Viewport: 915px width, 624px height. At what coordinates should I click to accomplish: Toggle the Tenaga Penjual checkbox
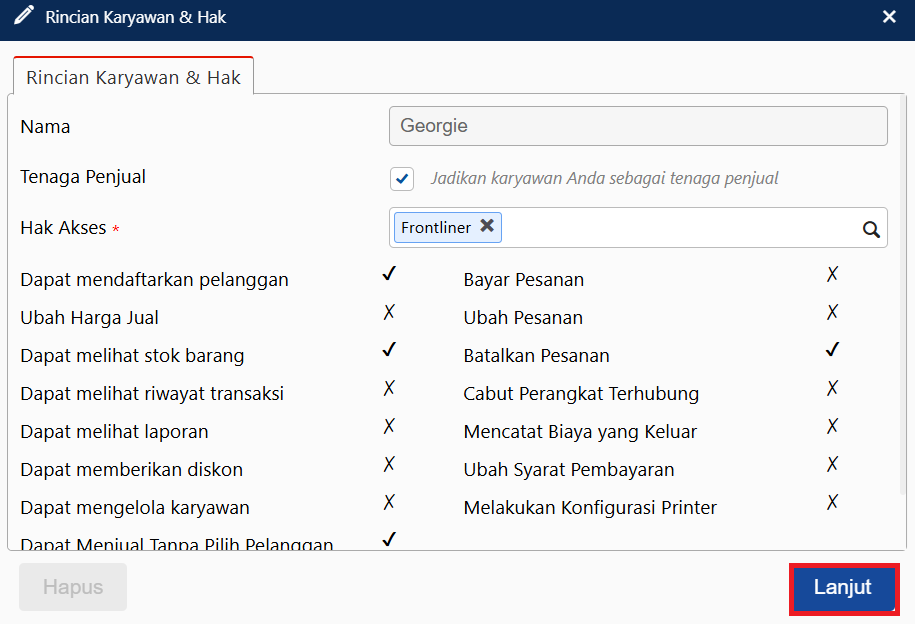(402, 179)
